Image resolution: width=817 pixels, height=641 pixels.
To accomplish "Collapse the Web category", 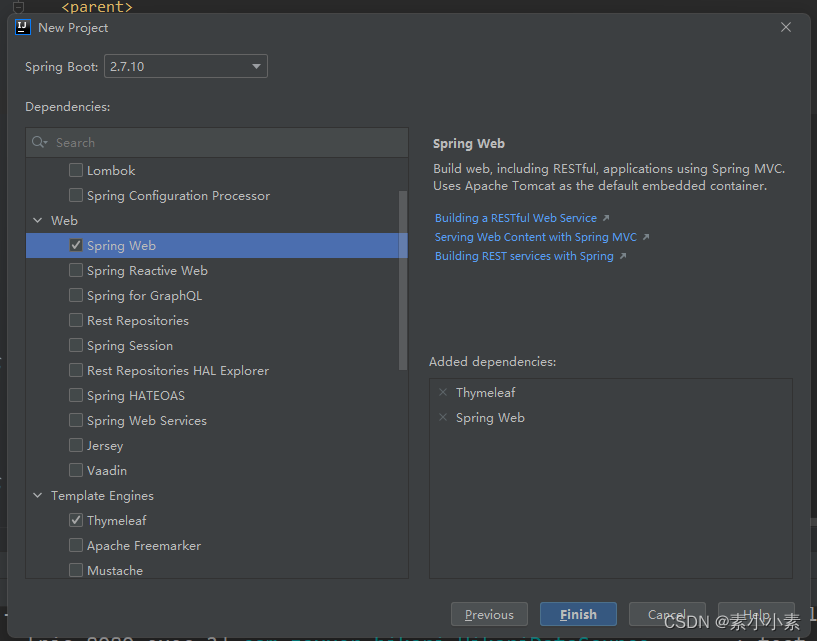I will (38, 220).
